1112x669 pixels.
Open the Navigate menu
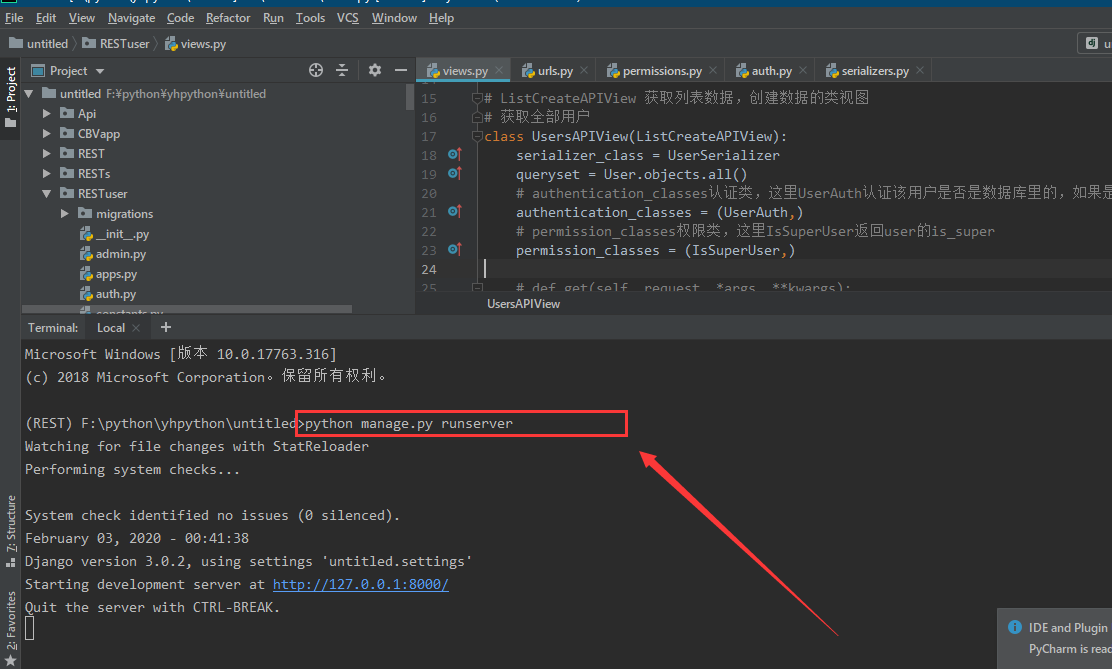(131, 18)
